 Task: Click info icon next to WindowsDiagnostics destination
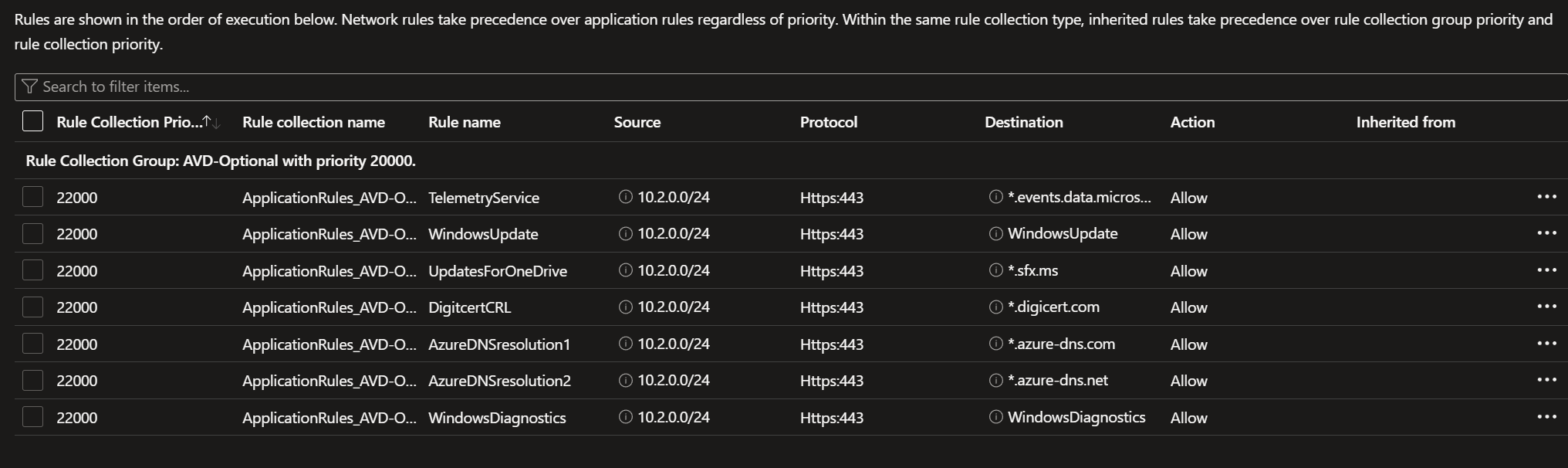(x=995, y=417)
